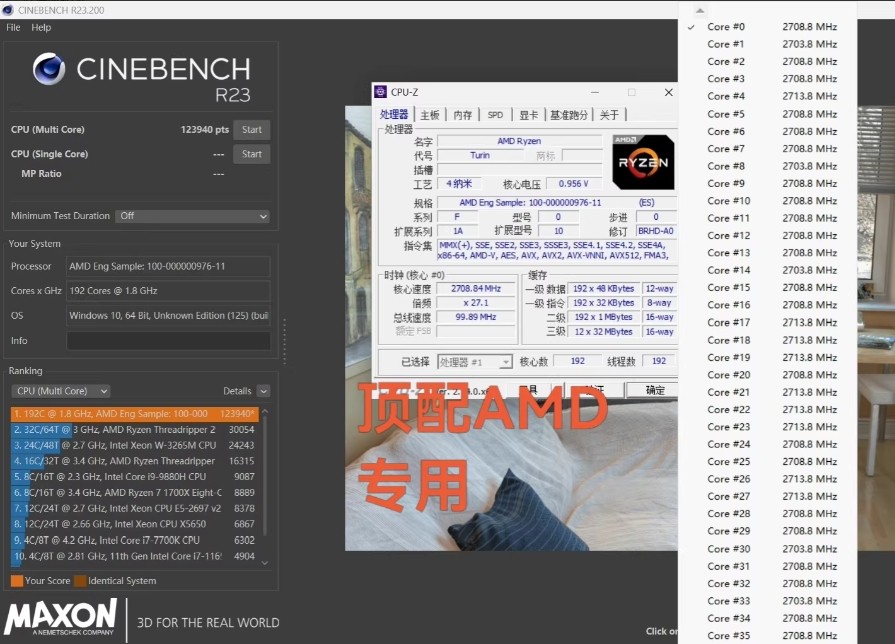Switch to the SPD tab in CPU-Z
The height and width of the screenshot is (644, 895).
[495, 114]
